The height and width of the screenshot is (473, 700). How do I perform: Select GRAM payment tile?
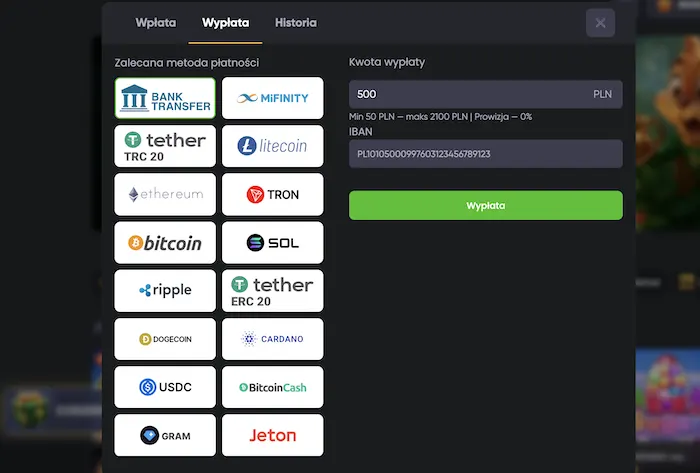tap(165, 436)
